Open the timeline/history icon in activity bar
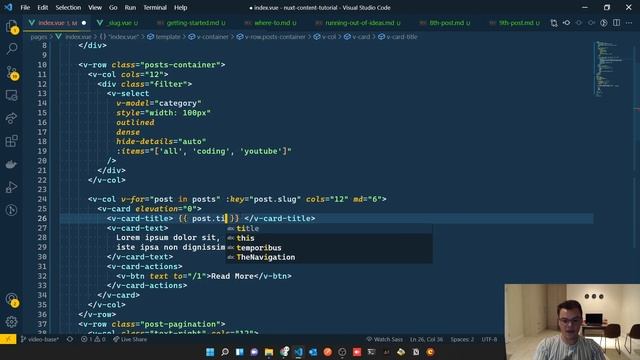The width and height of the screenshot is (640, 360). pos(11,210)
